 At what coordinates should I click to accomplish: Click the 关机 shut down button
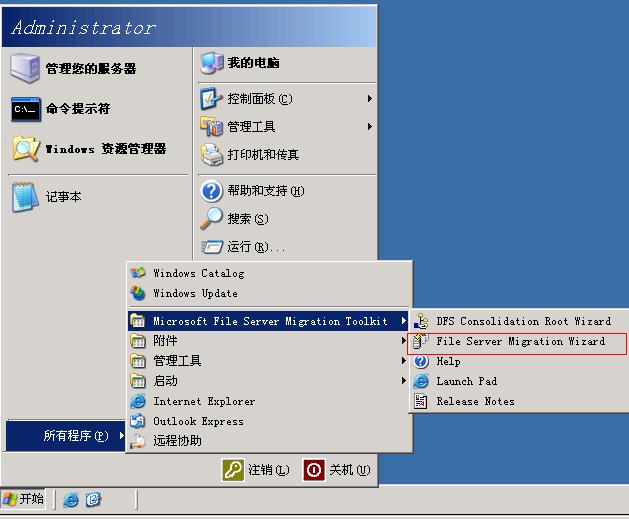(x=337, y=470)
